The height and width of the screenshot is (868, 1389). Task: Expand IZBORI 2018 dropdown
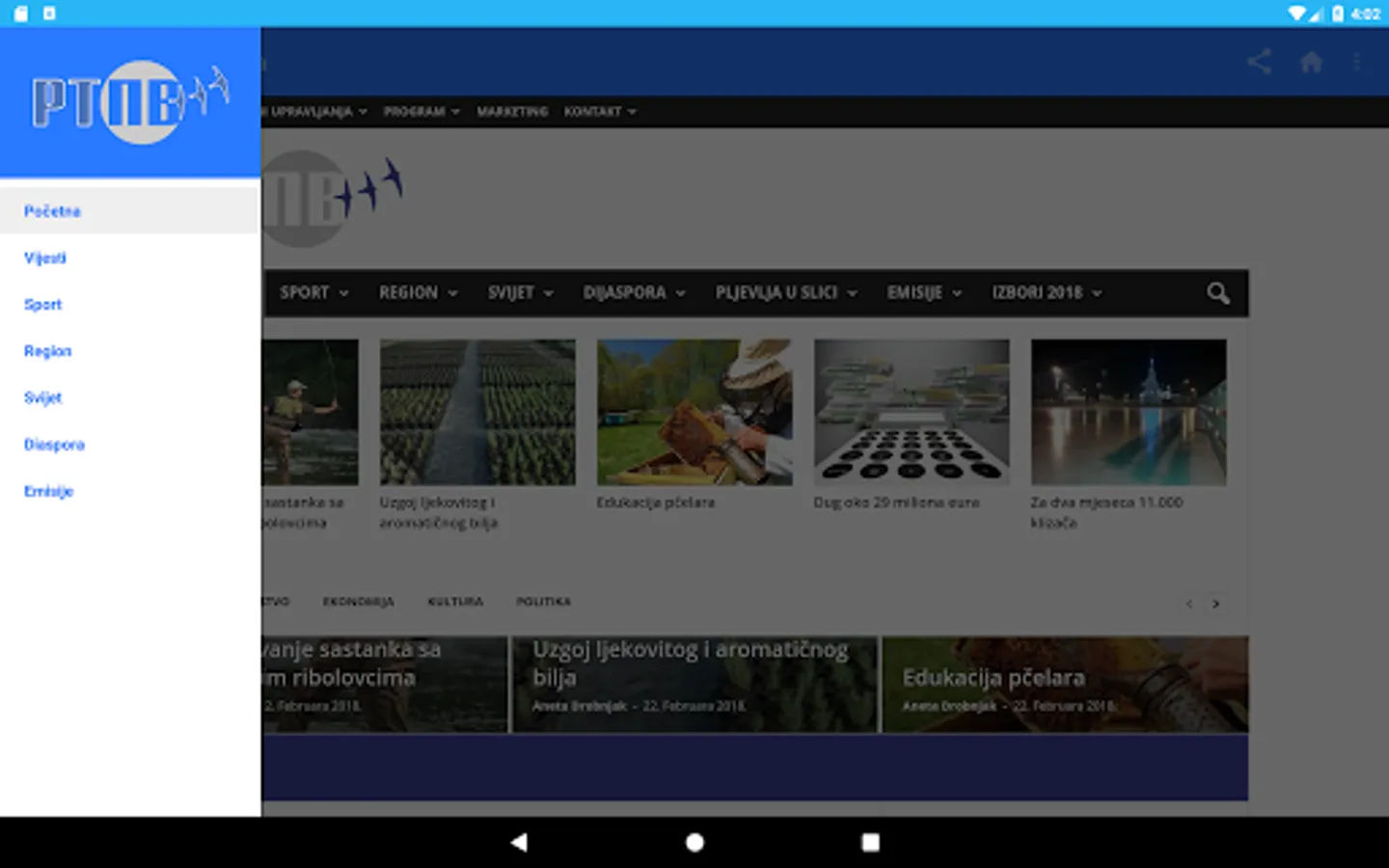[x=1047, y=292]
